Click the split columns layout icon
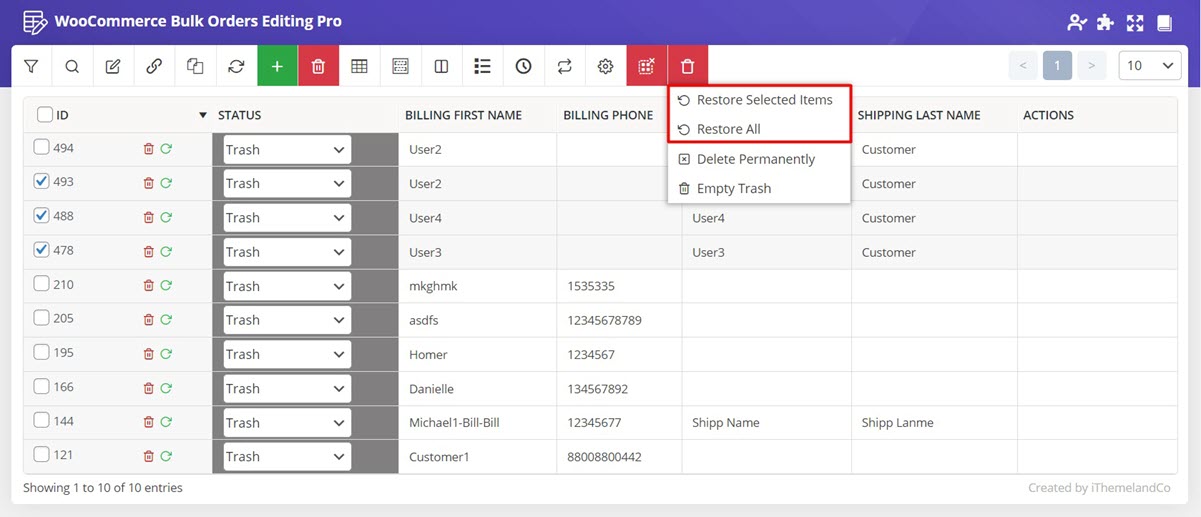Screen dimensions: 1201x517 pyautogui.click(x=441, y=66)
